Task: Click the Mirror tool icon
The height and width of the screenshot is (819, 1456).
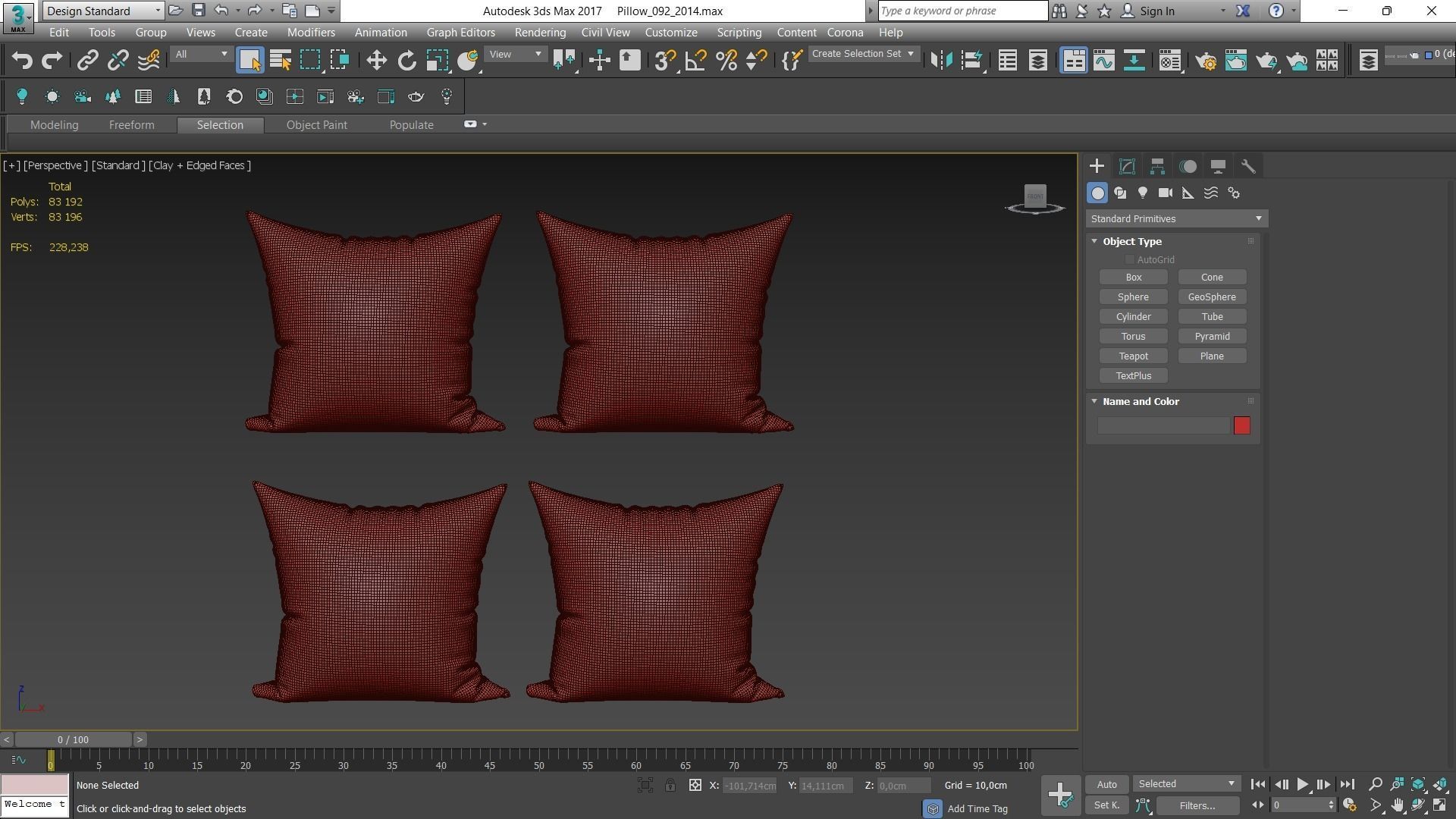Action: (941, 61)
